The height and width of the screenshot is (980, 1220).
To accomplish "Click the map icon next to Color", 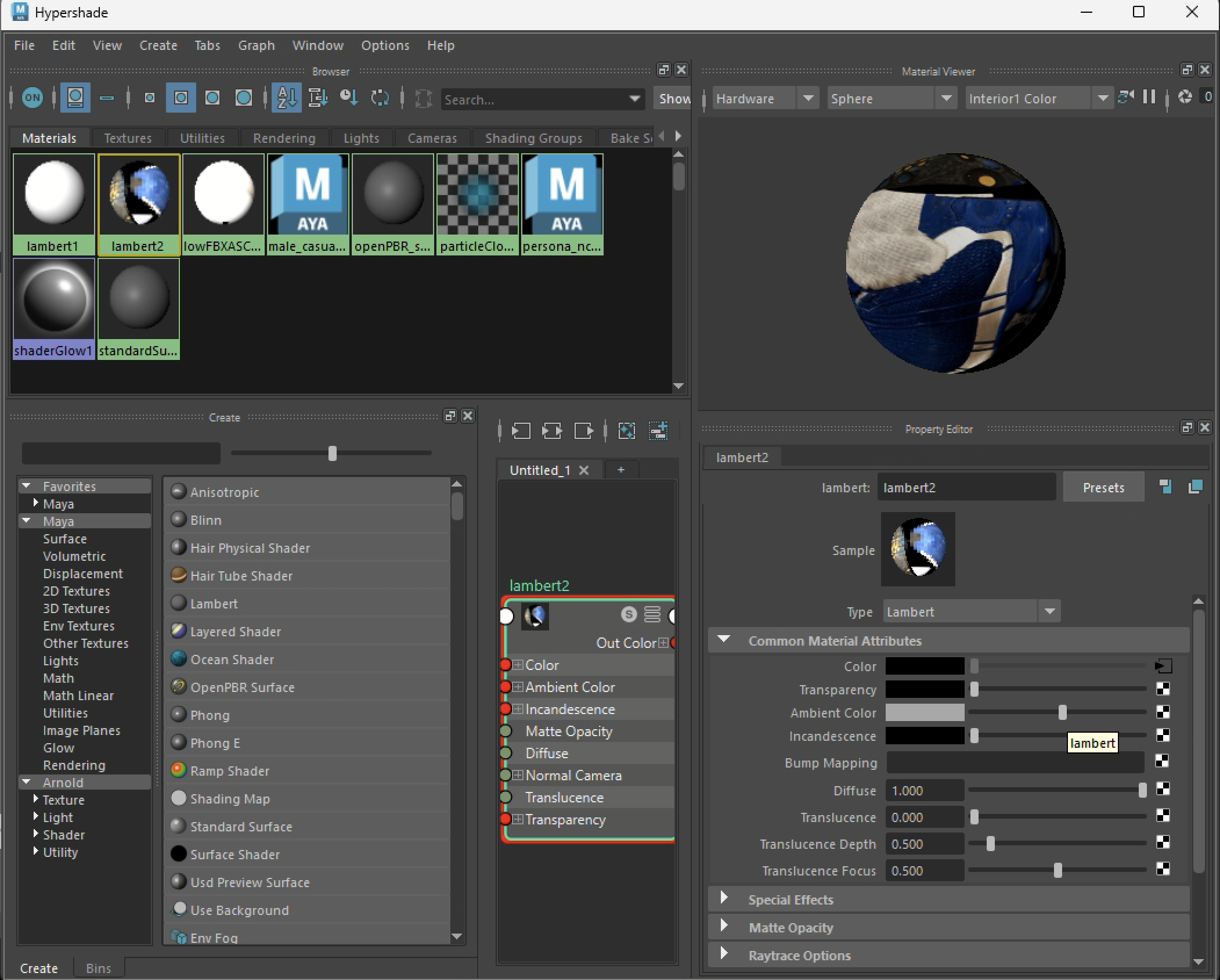I will point(1163,666).
